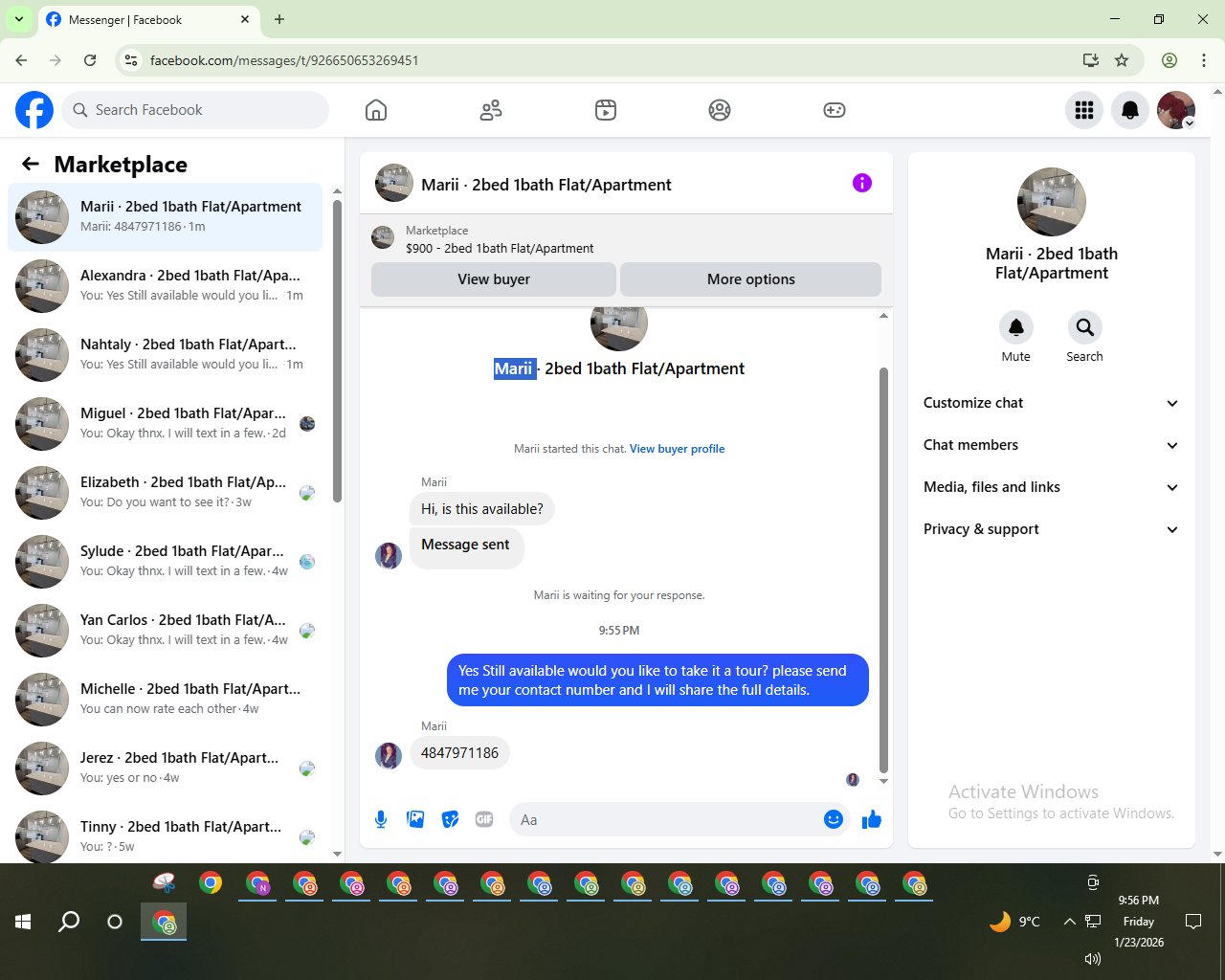
Task: Show hidden system tray icons chevron
Action: [1069, 922]
